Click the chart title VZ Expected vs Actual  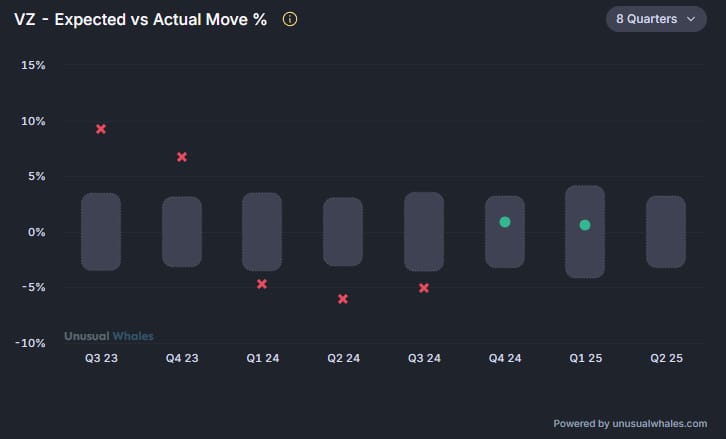140,20
